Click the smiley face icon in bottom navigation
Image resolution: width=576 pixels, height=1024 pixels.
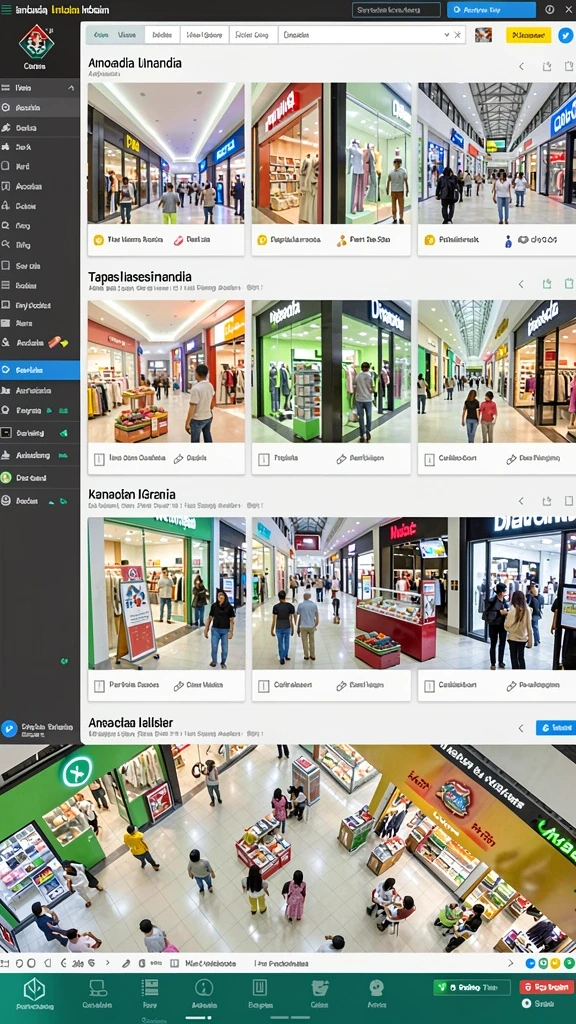click(x=376, y=987)
